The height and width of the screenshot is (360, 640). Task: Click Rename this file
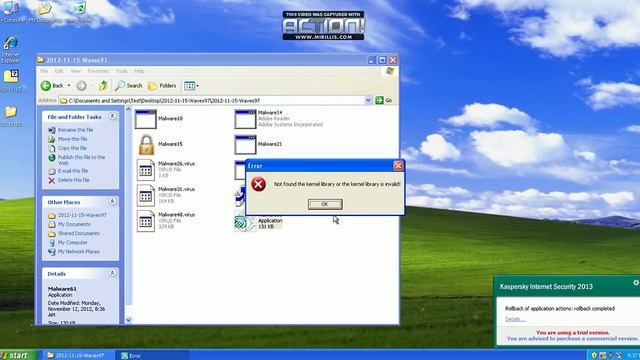coord(76,130)
